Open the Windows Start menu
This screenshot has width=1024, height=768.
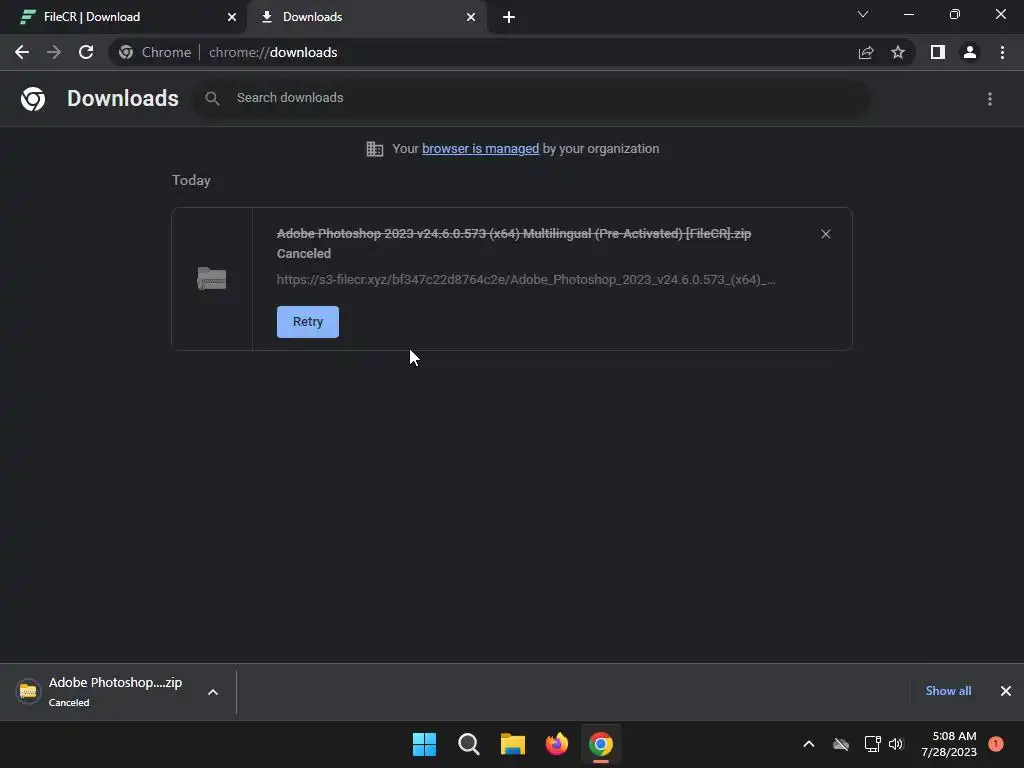click(x=424, y=744)
